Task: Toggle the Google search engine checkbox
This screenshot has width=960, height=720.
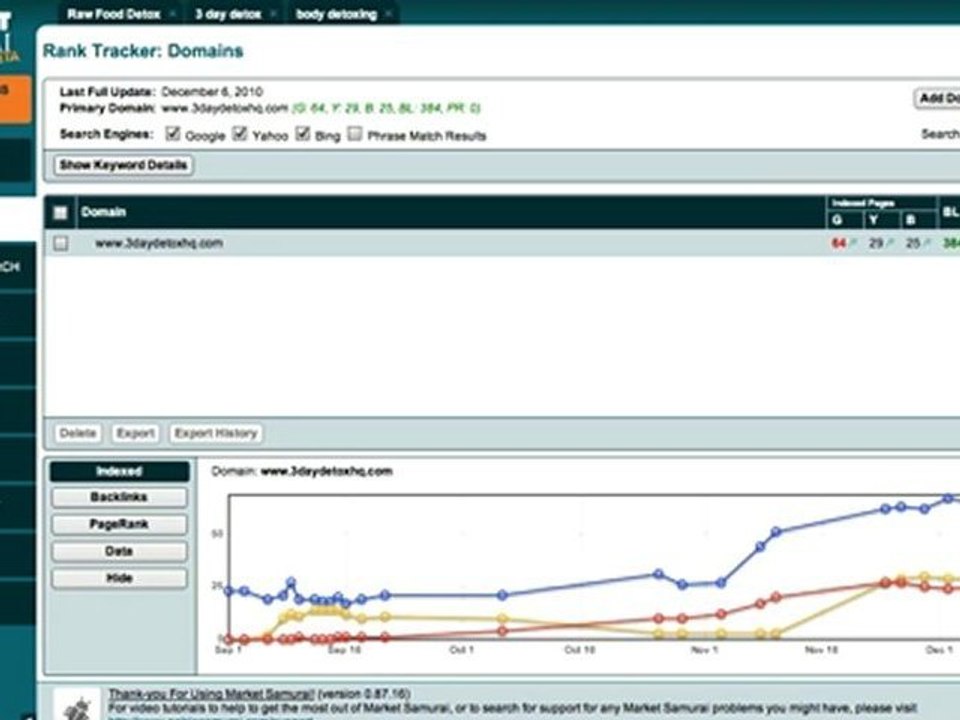Action: coord(173,133)
